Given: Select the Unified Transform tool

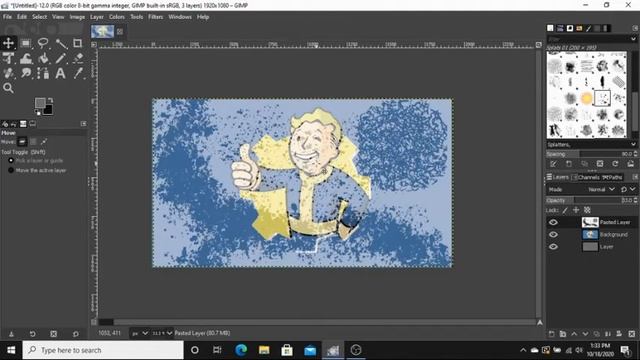Looking at the screenshot, I should 8,58.
